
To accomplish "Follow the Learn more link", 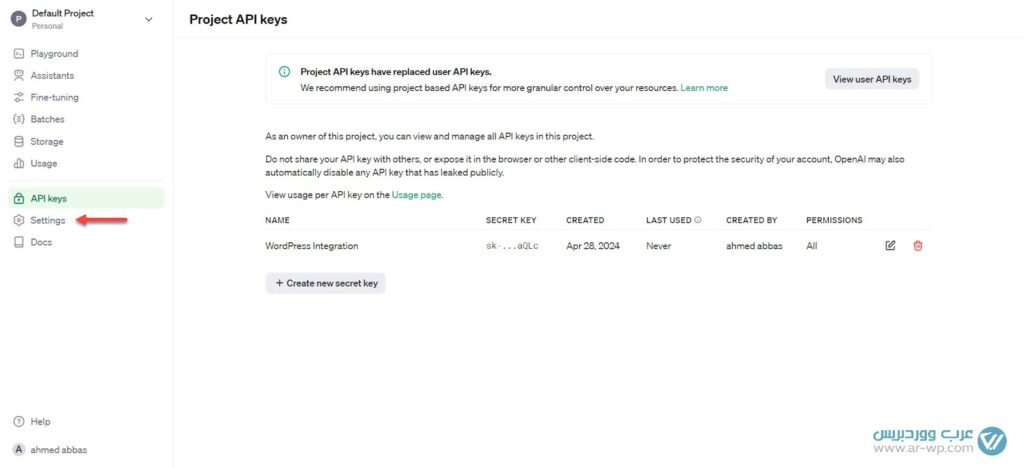I will pyautogui.click(x=704, y=88).
